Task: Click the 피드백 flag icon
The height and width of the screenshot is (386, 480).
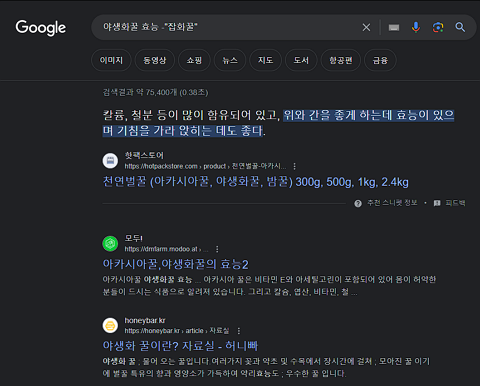Action: click(x=437, y=203)
